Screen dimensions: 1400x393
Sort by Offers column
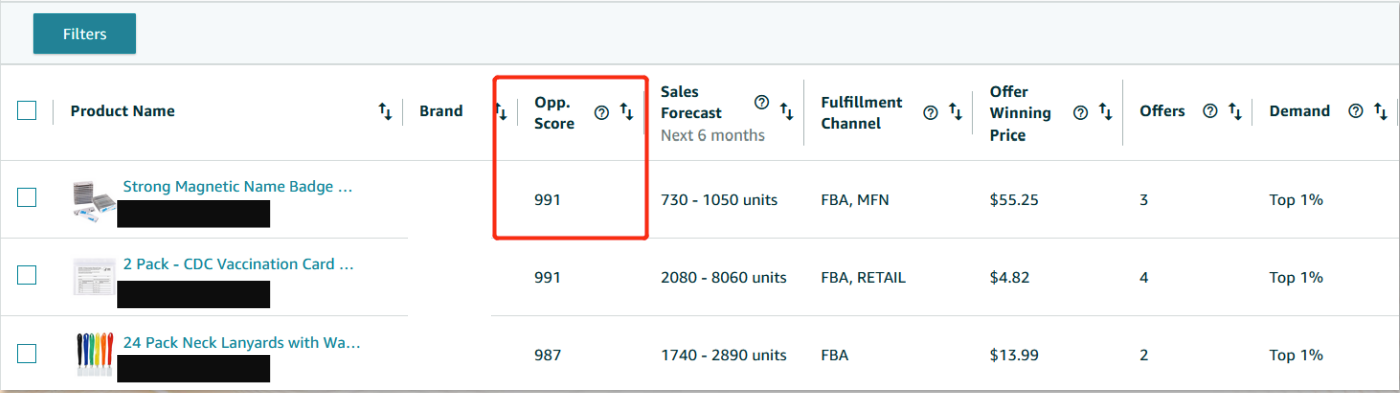point(1234,111)
